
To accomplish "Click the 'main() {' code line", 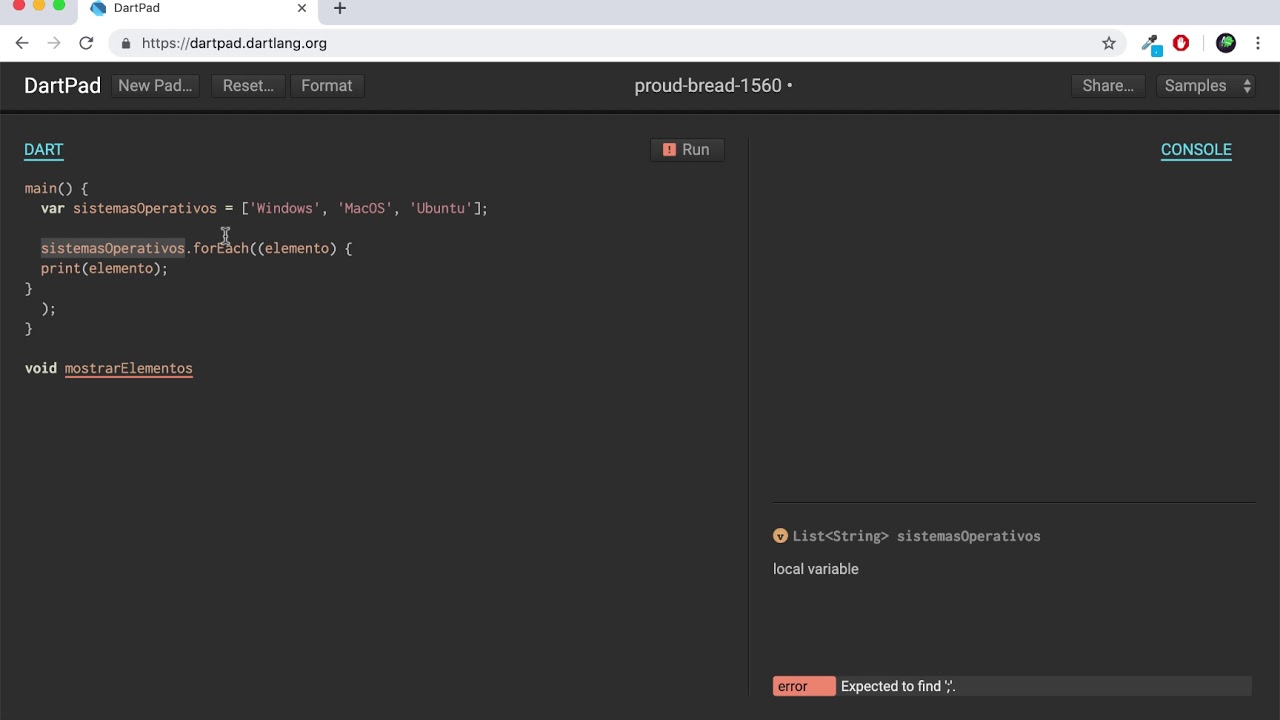I will [57, 188].
